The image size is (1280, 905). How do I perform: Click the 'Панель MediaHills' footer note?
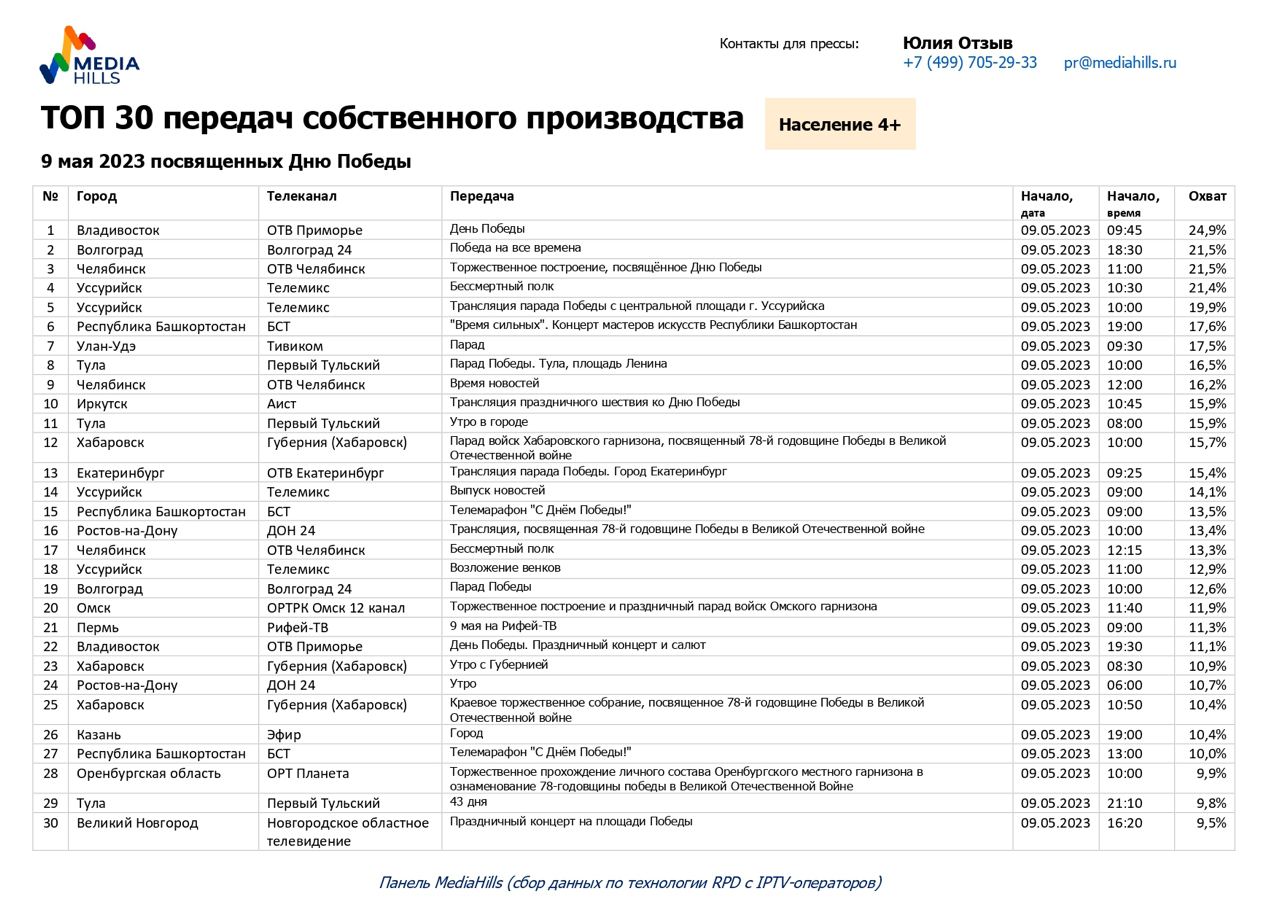[x=630, y=882]
